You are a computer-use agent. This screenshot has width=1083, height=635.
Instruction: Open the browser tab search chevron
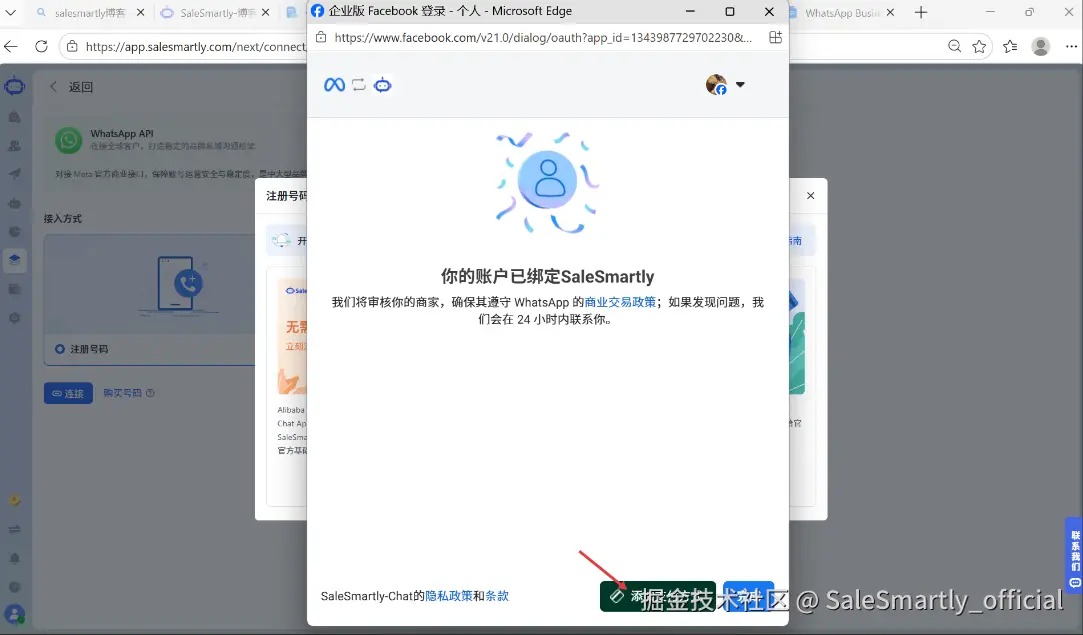tap(10, 12)
